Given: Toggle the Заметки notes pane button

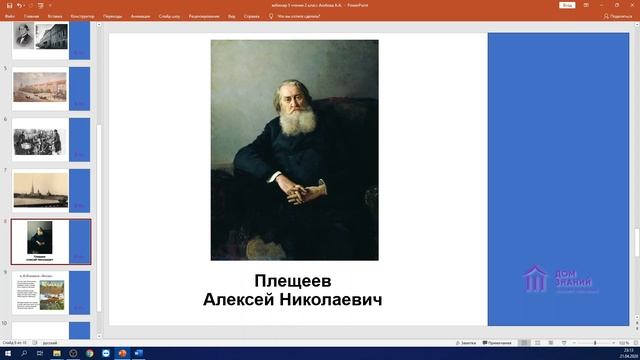Looking at the screenshot, I should [x=466, y=343].
